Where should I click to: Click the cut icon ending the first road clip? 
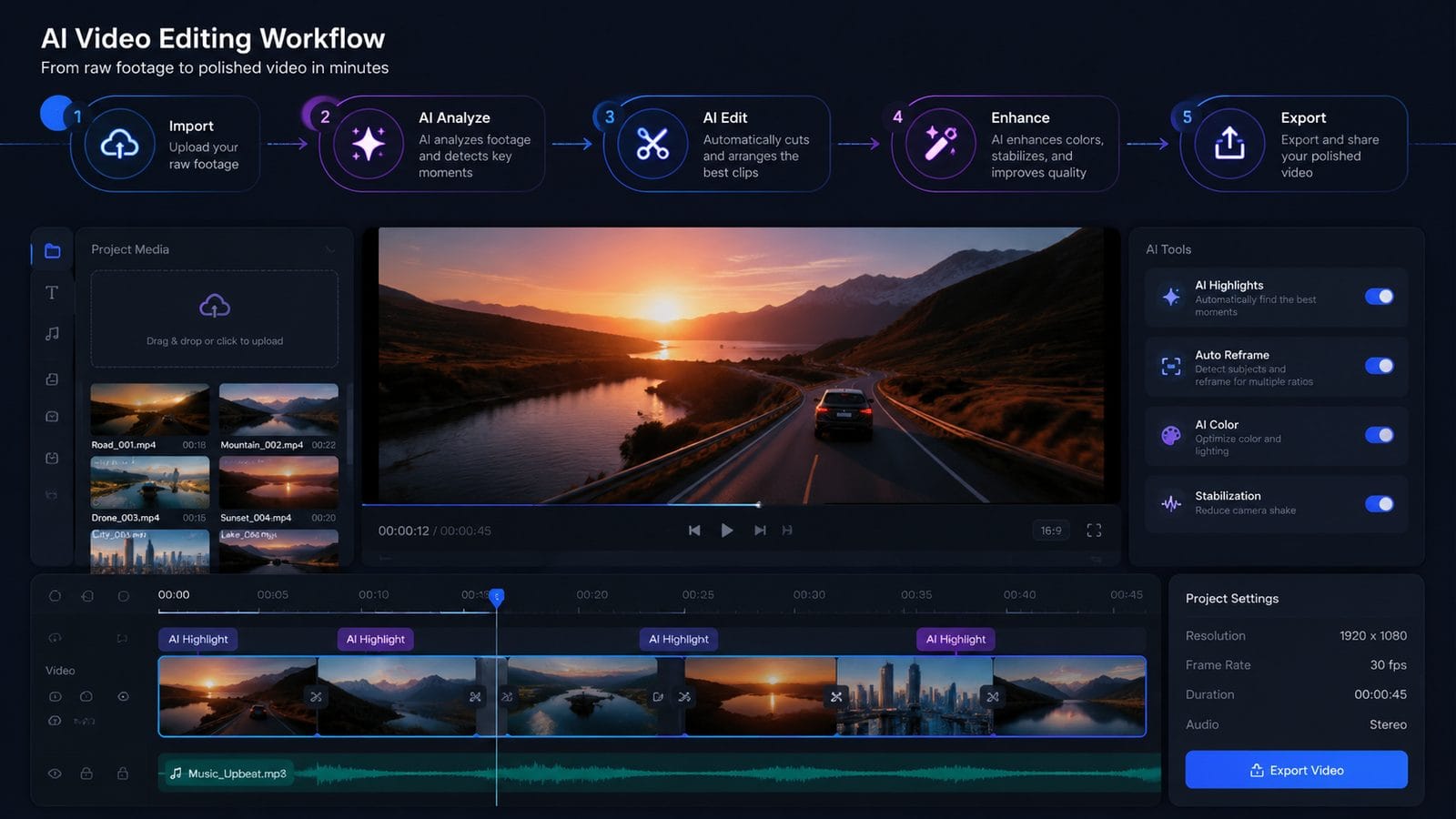tap(316, 697)
